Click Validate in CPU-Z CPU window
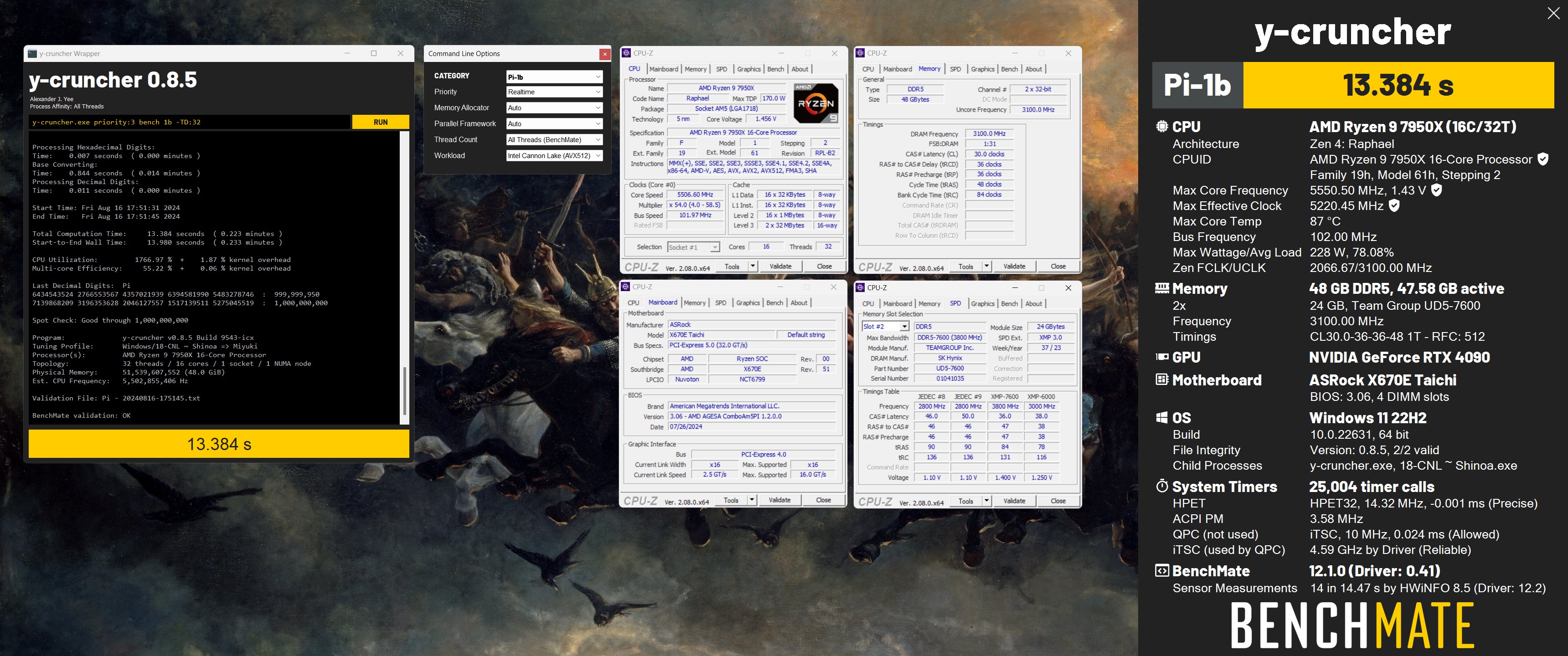Viewport: 1568px width, 656px height. (x=780, y=266)
